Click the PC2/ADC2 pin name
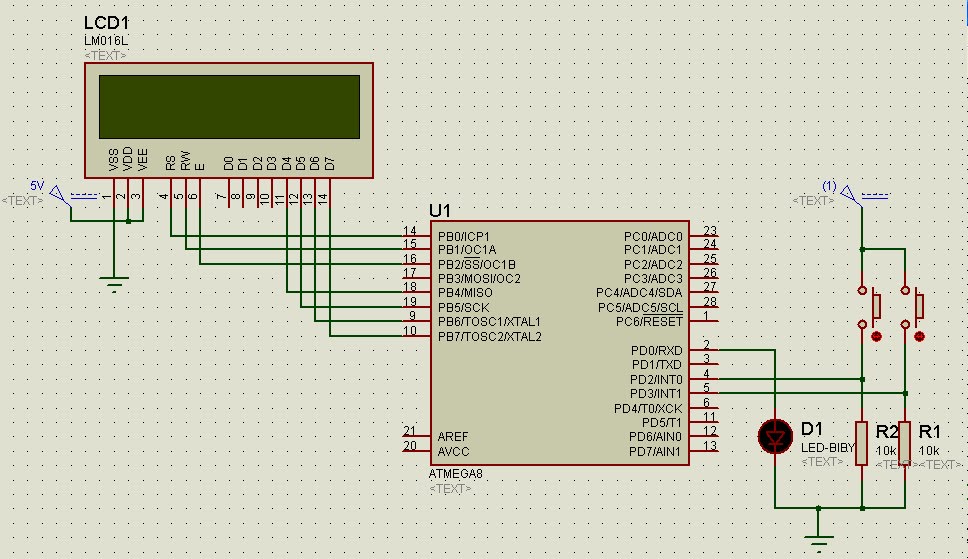968x559 pixels. click(653, 264)
